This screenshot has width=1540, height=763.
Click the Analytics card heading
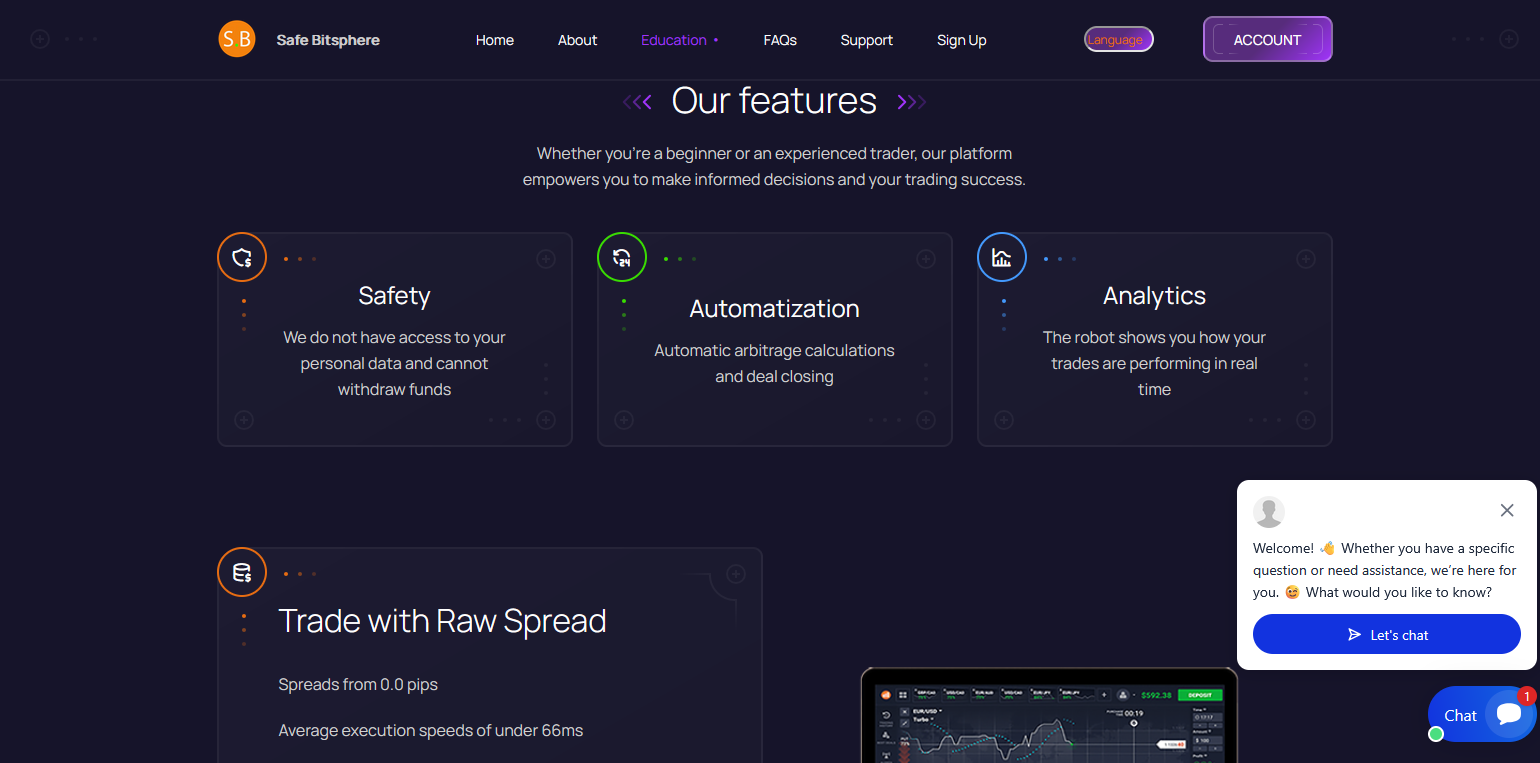(1155, 296)
